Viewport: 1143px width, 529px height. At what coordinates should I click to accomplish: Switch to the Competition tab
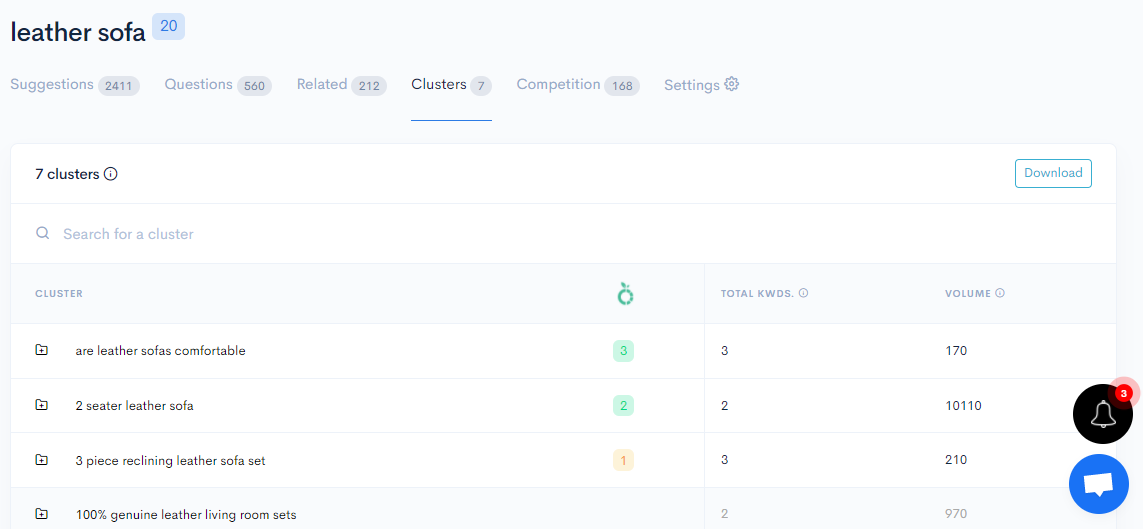(x=578, y=85)
